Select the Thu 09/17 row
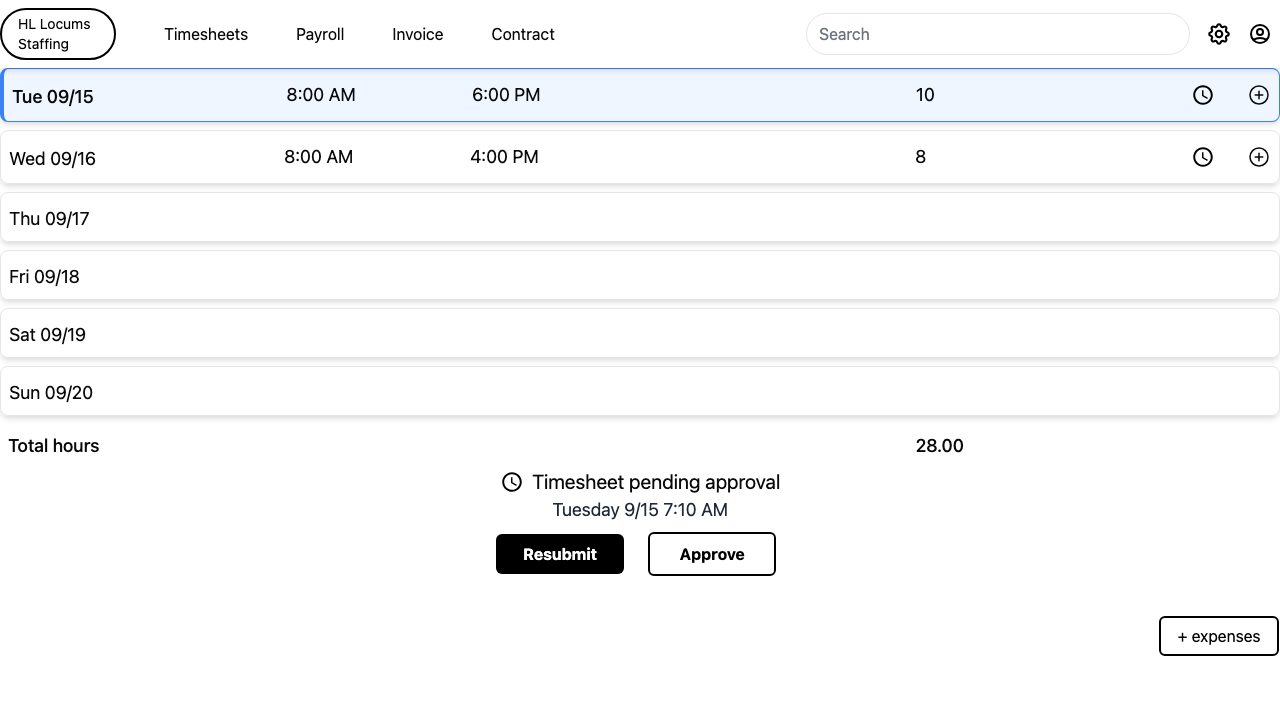The height and width of the screenshot is (720, 1280). coord(640,218)
